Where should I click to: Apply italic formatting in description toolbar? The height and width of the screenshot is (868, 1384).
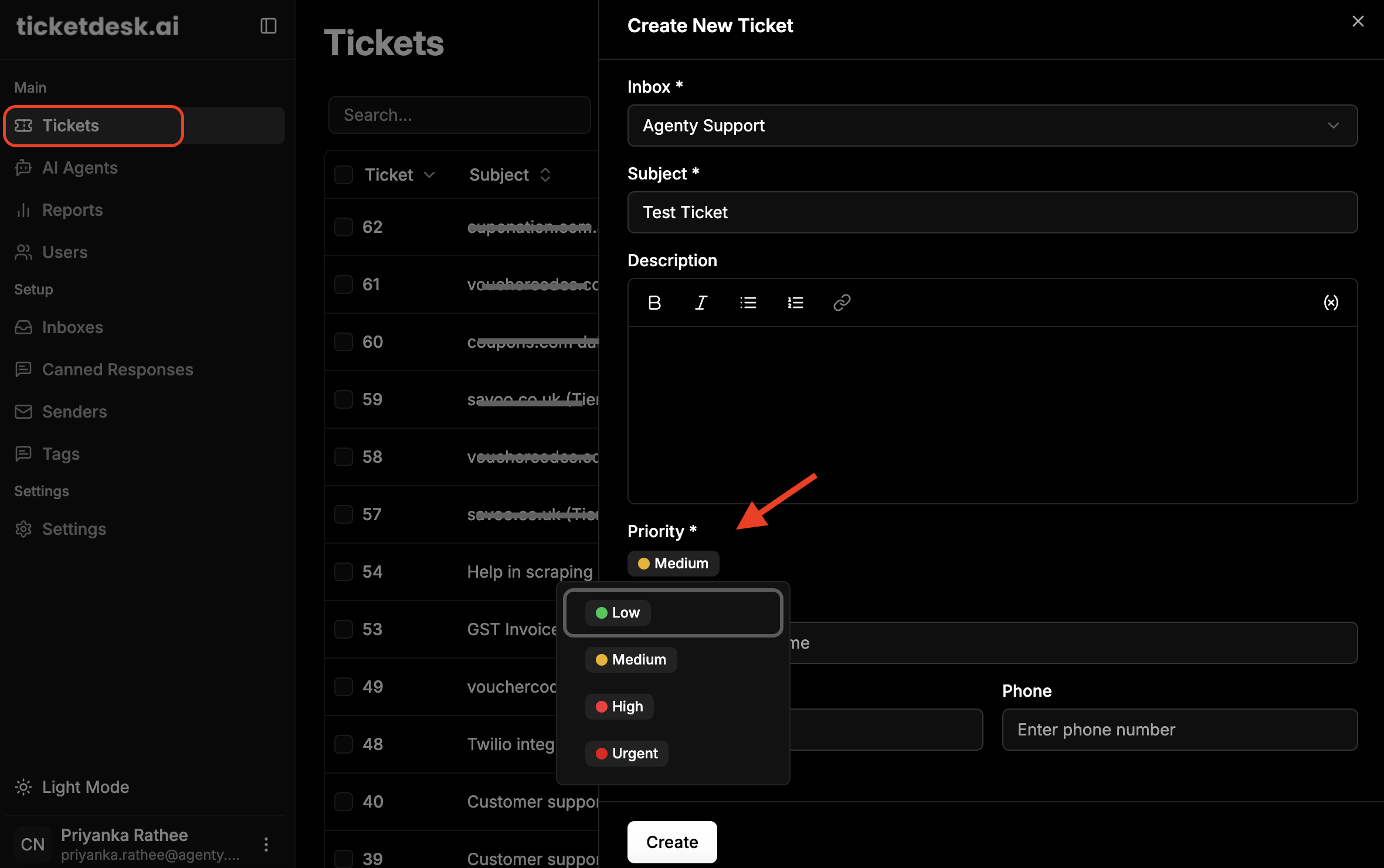(x=701, y=303)
